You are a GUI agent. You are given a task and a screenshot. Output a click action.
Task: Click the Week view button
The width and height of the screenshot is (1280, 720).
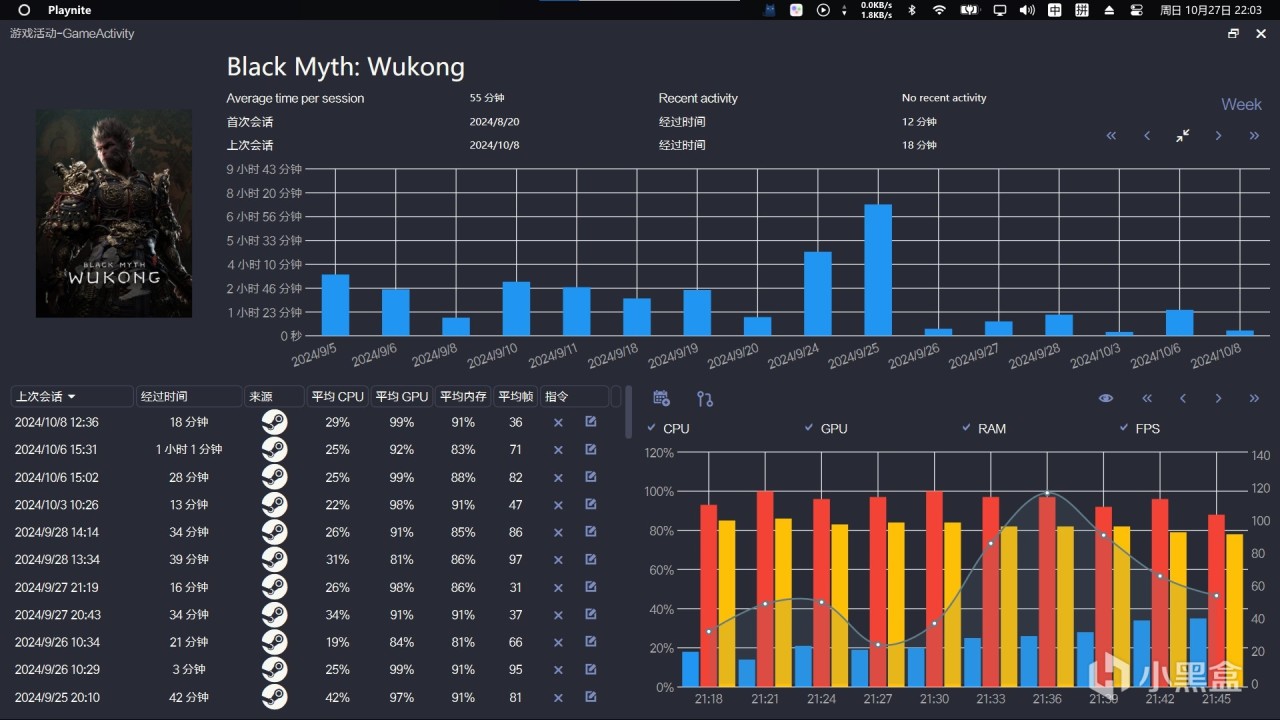[1241, 104]
